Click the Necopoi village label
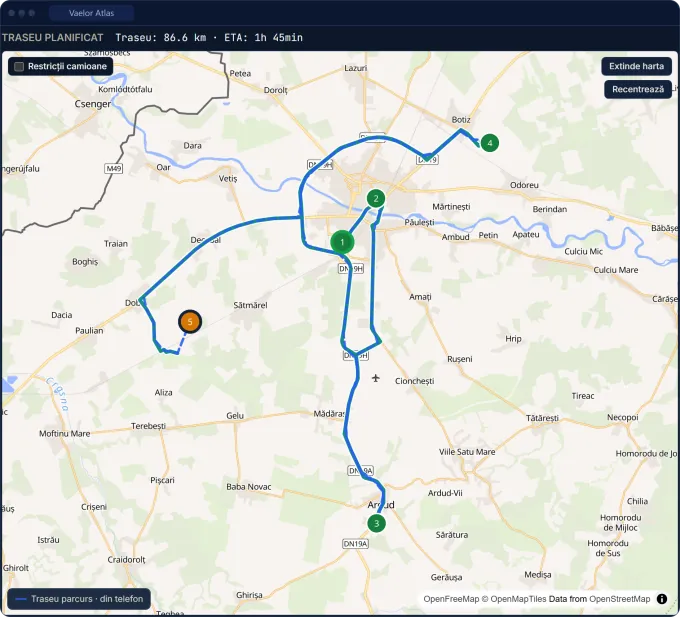 [x=622, y=418]
